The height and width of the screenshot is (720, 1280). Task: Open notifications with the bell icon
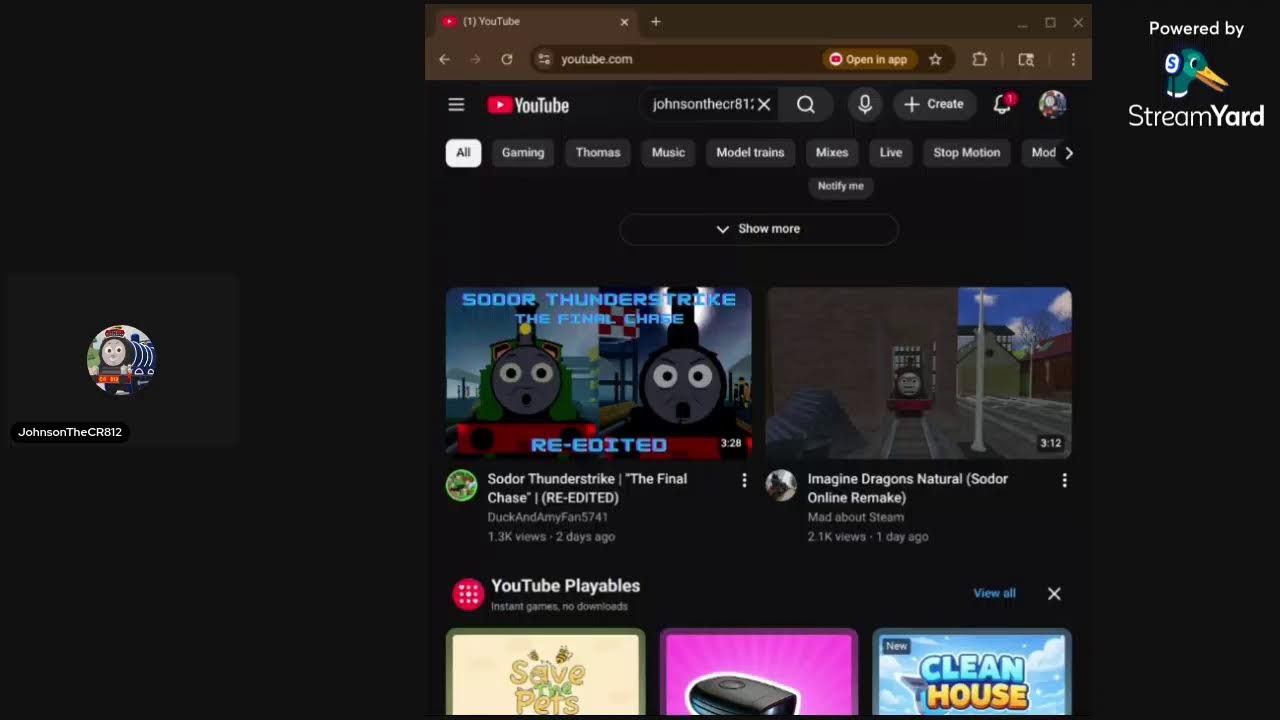1002,104
